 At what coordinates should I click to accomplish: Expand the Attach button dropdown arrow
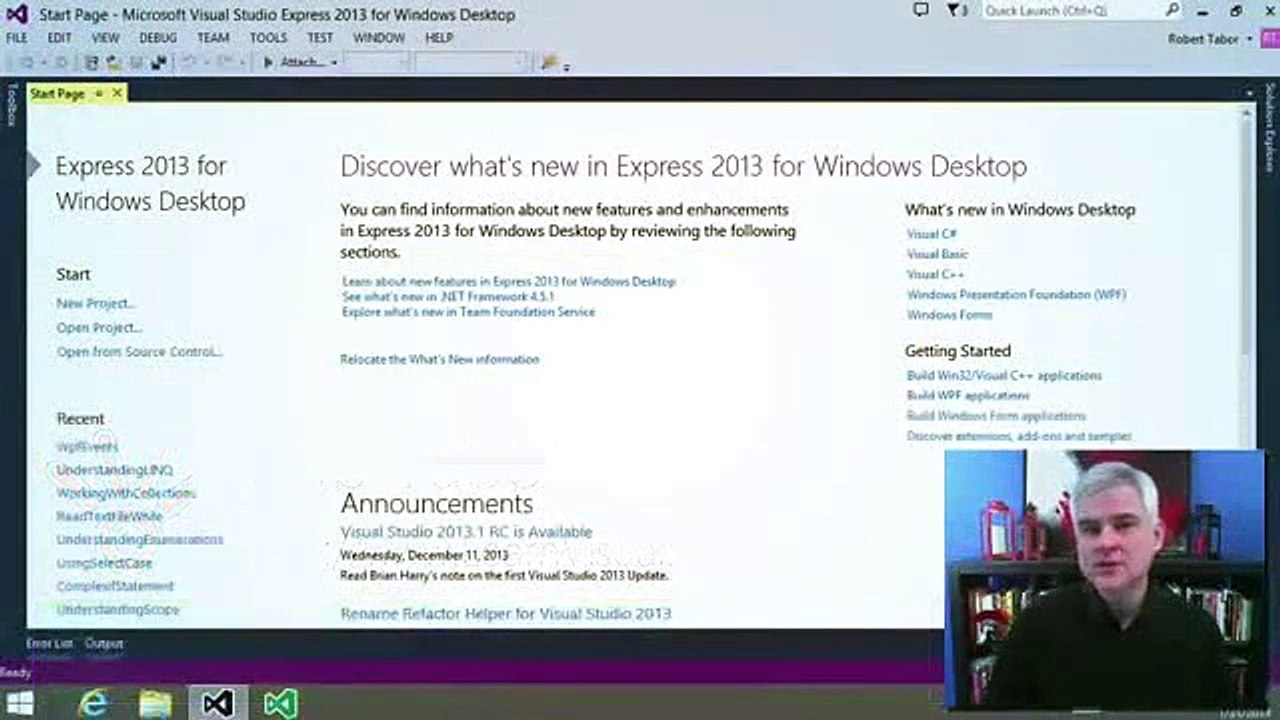[x=334, y=62]
